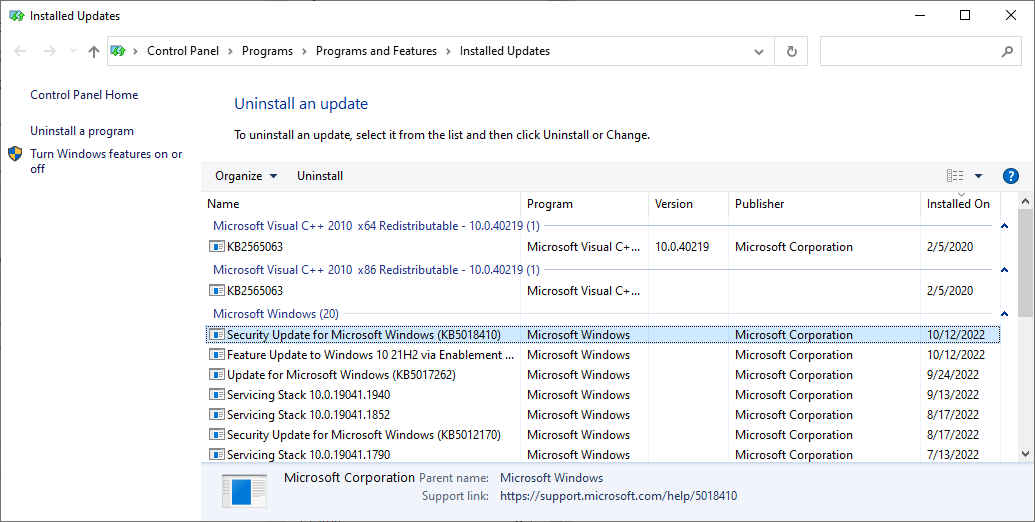1035x522 pixels.
Task: Change the view layout icon
Action: point(954,176)
